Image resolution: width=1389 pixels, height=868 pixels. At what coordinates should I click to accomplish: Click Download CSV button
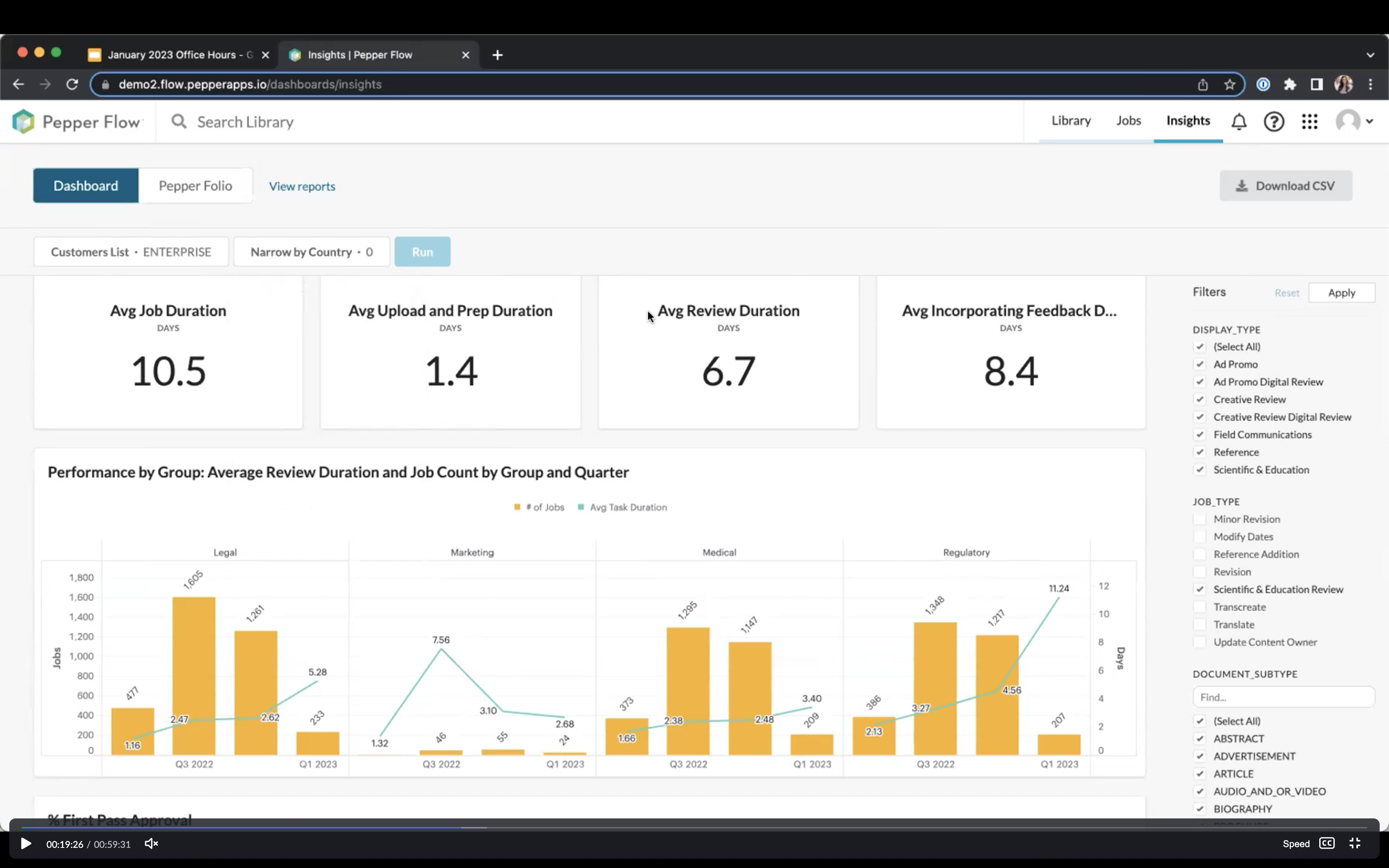pos(1285,186)
